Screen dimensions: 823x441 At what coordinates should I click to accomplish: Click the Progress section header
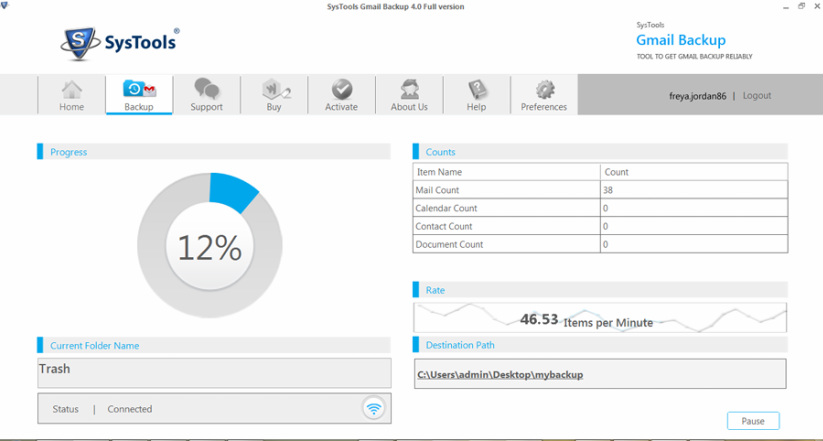[x=214, y=151]
